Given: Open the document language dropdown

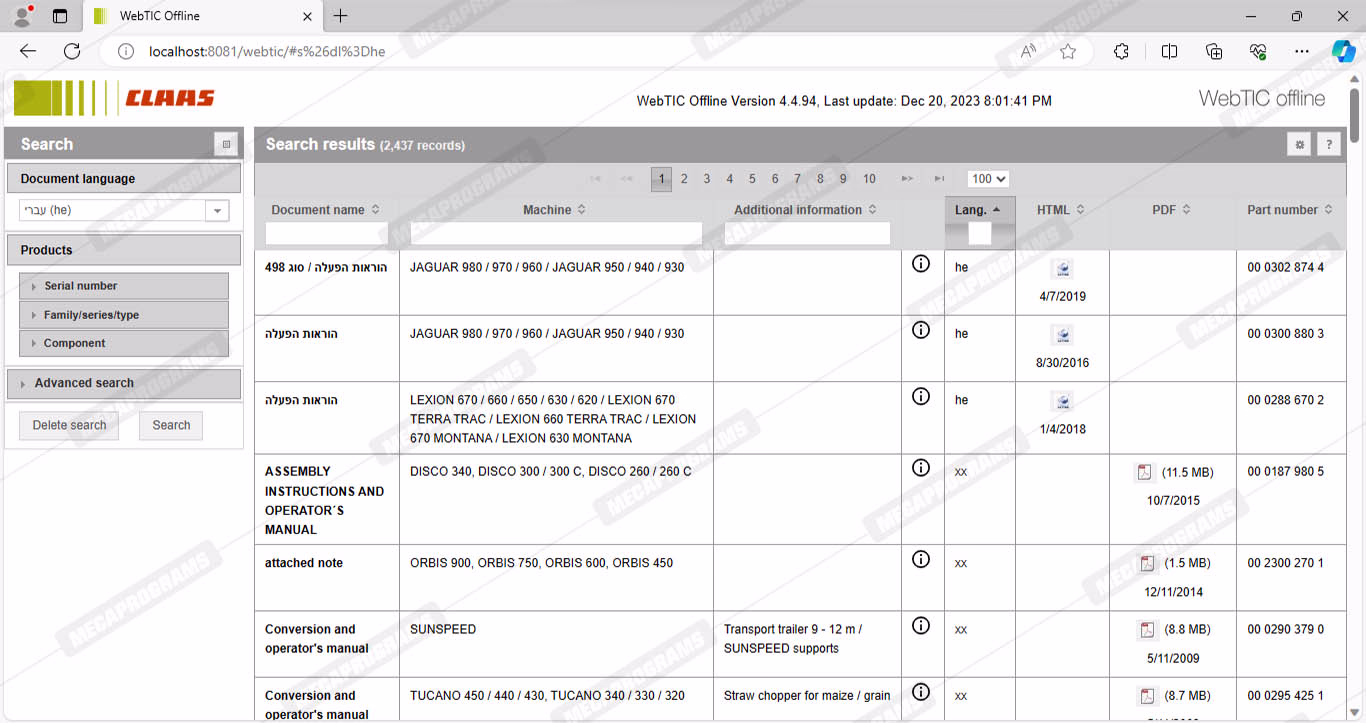Looking at the screenshot, I should 217,211.
